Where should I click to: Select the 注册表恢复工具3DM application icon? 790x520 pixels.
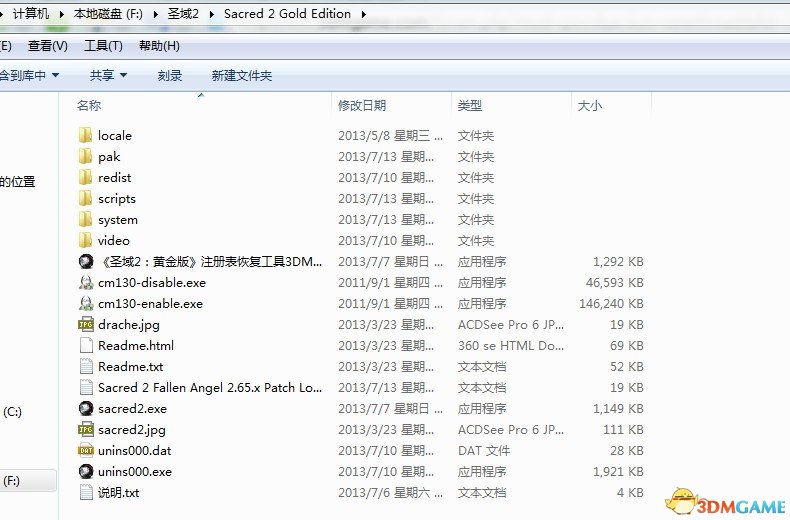tap(86, 261)
